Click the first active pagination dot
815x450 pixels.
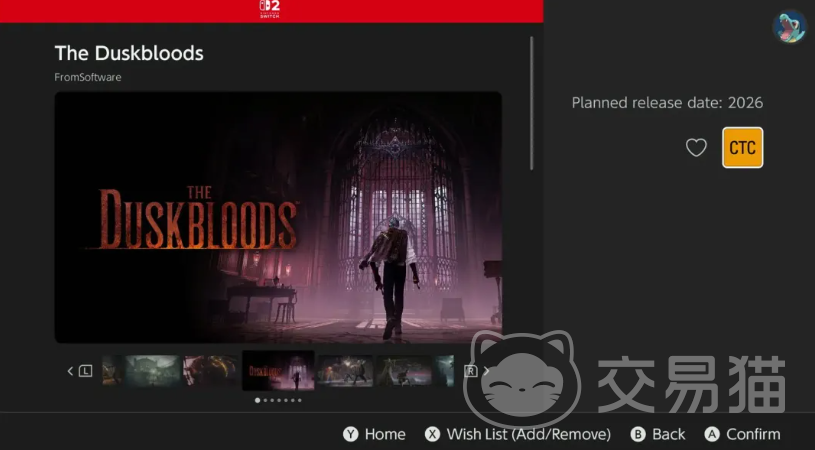click(257, 400)
